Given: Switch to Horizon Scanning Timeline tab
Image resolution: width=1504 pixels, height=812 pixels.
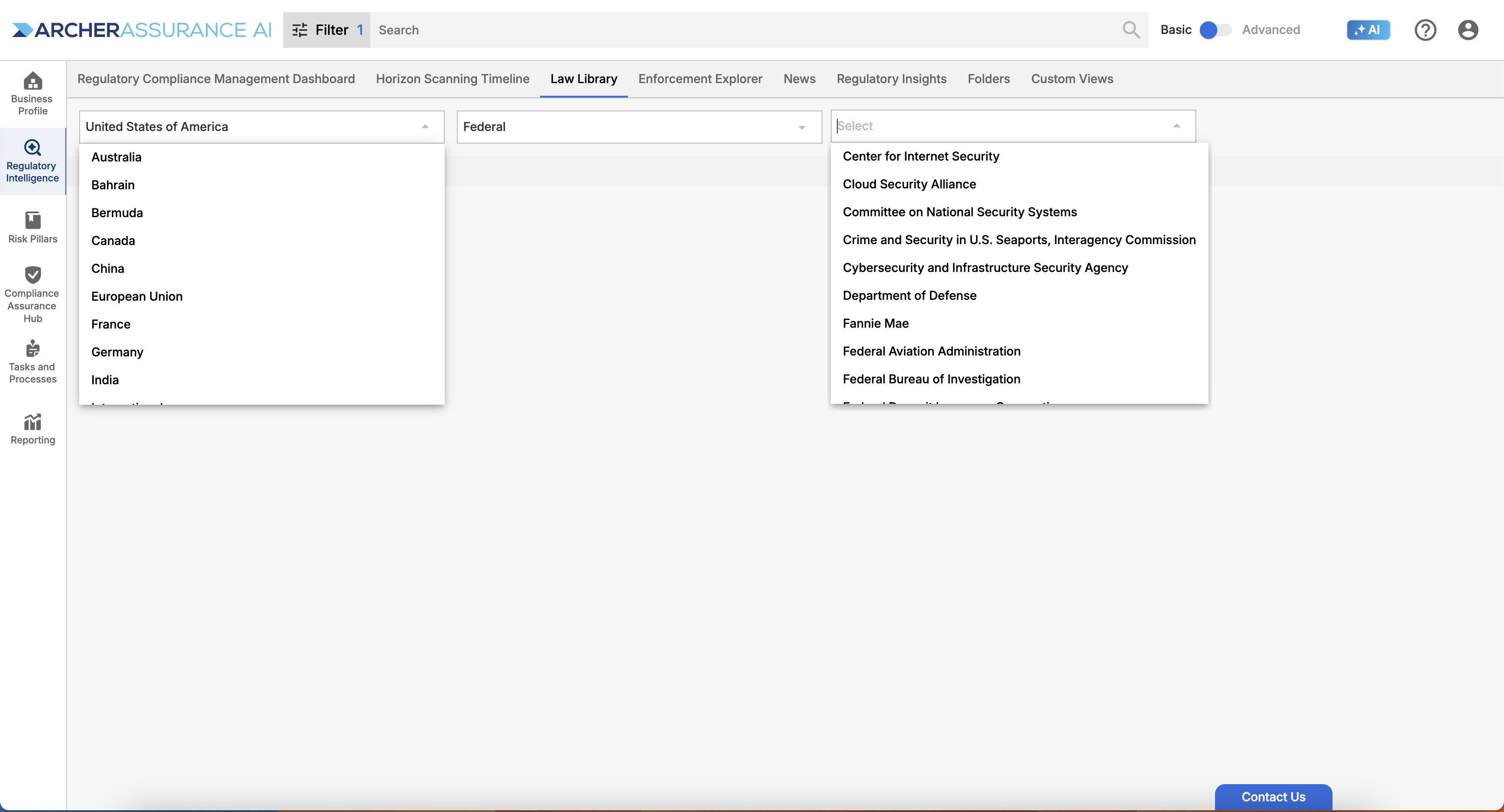Looking at the screenshot, I should pyautogui.click(x=453, y=79).
